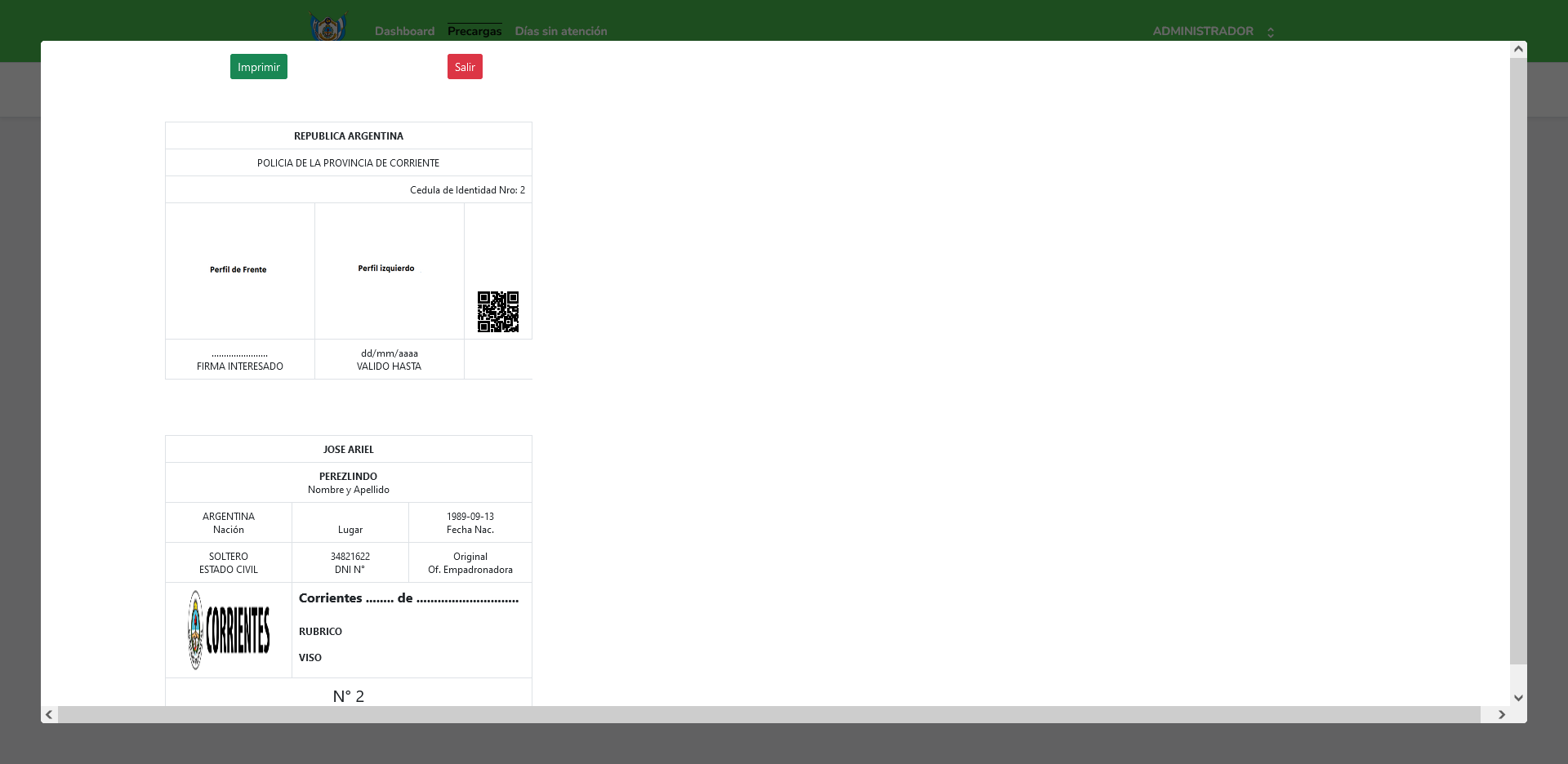The height and width of the screenshot is (764, 1568).
Task: Go to Días sin atención
Action: click(x=560, y=31)
